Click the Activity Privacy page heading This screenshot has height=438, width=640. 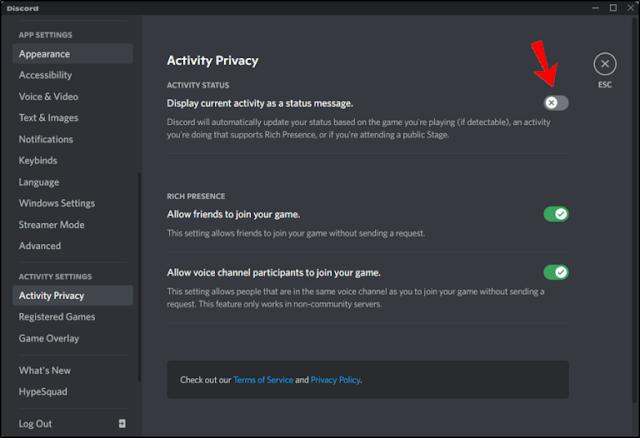click(x=213, y=60)
